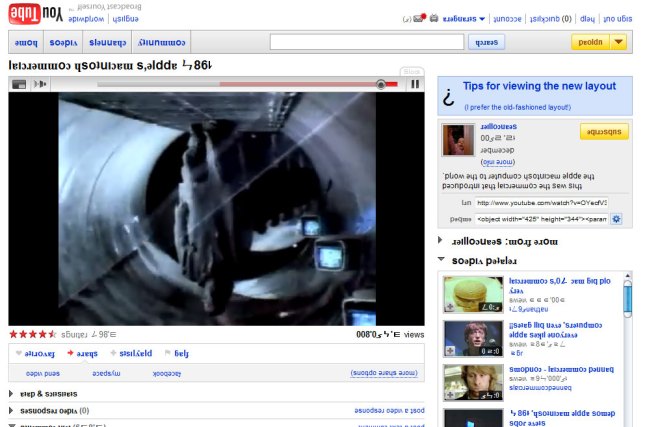Click the 'english' language link

pyautogui.click(x=125, y=19)
